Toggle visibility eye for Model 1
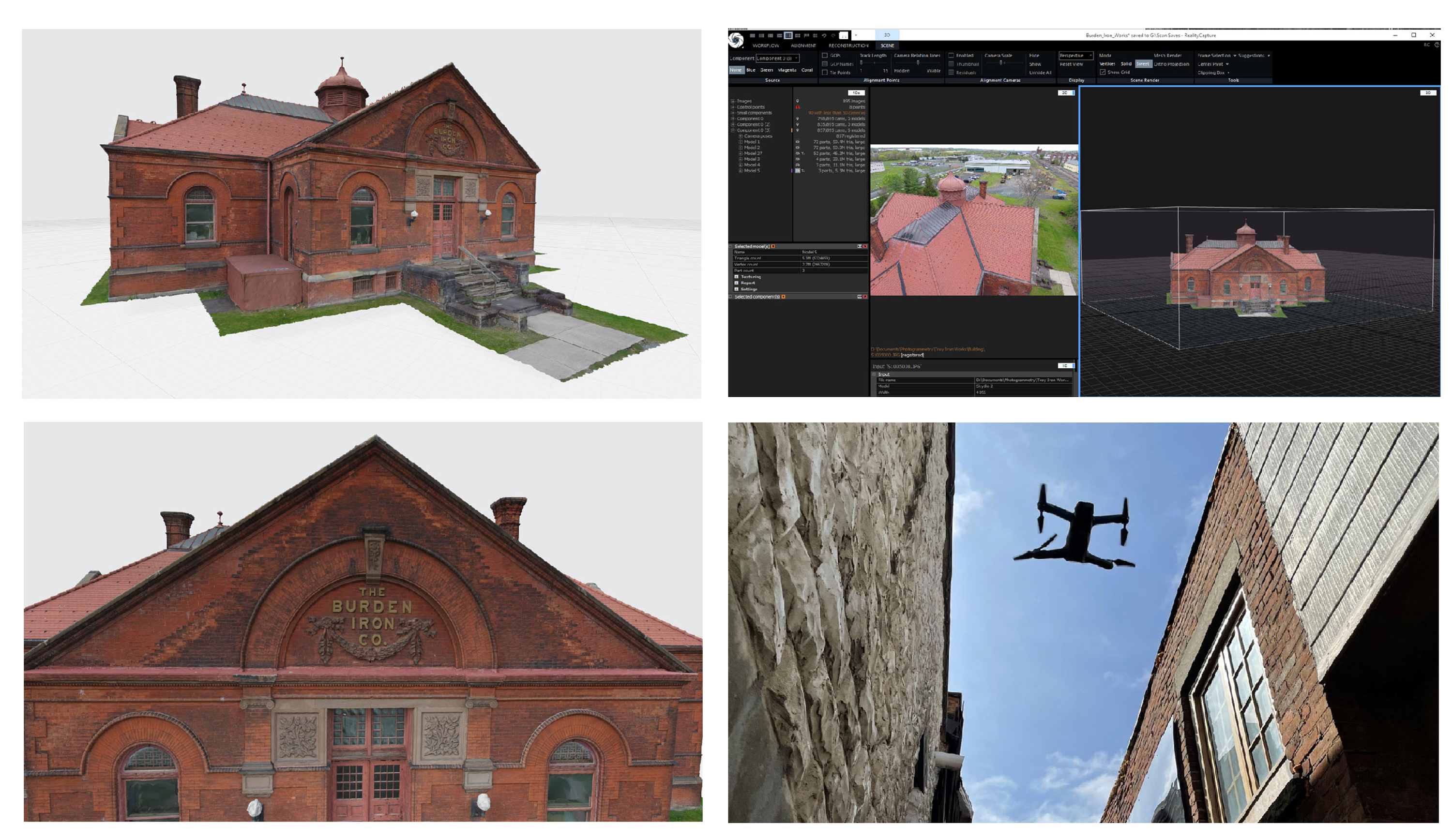This screenshot has width=1452, height=840. [x=798, y=142]
